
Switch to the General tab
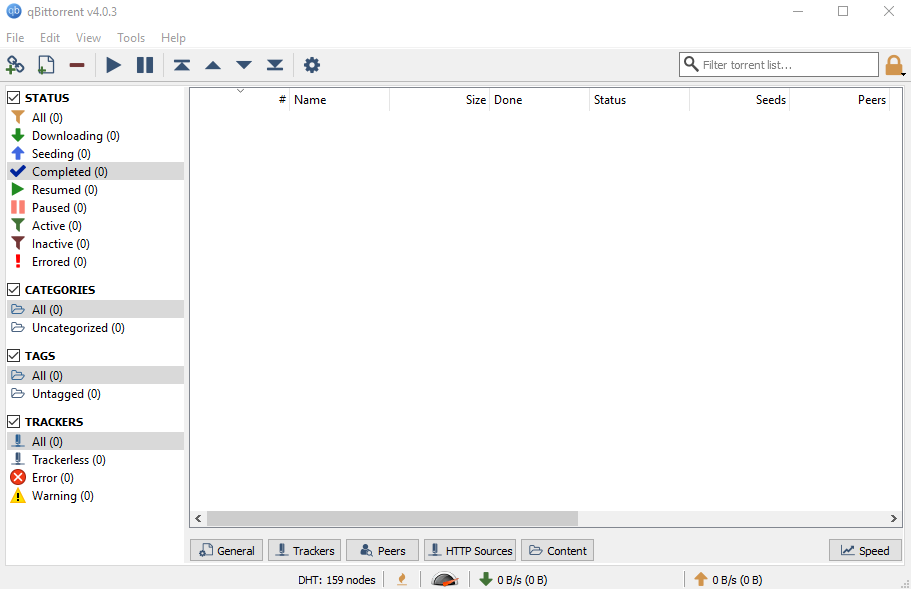click(227, 550)
